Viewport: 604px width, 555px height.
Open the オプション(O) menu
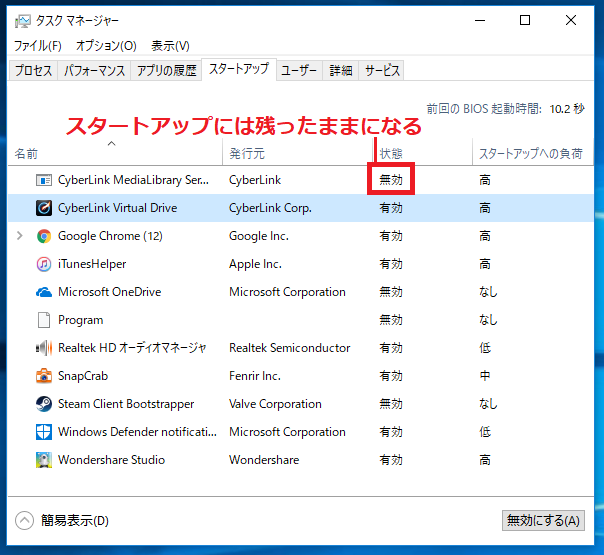pyautogui.click(x=106, y=46)
